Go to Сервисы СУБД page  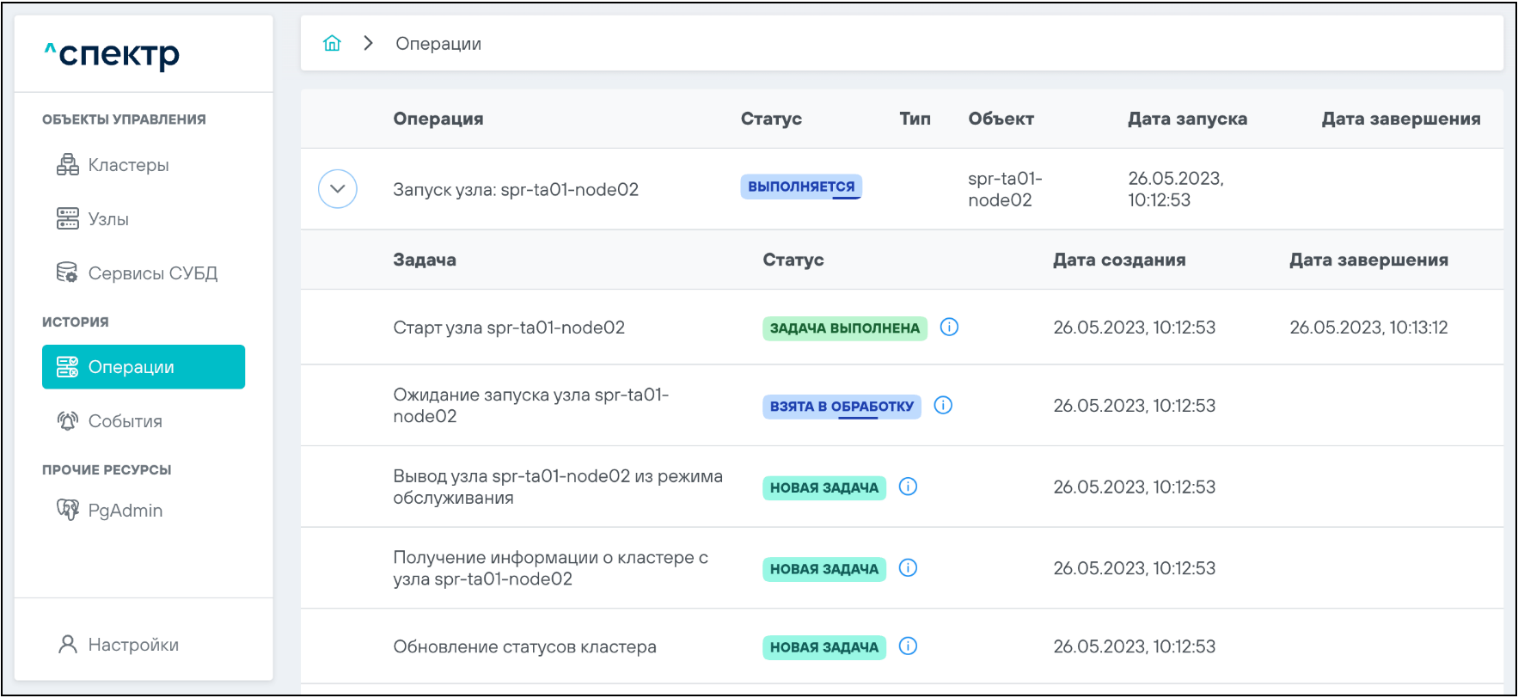click(x=151, y=273)
